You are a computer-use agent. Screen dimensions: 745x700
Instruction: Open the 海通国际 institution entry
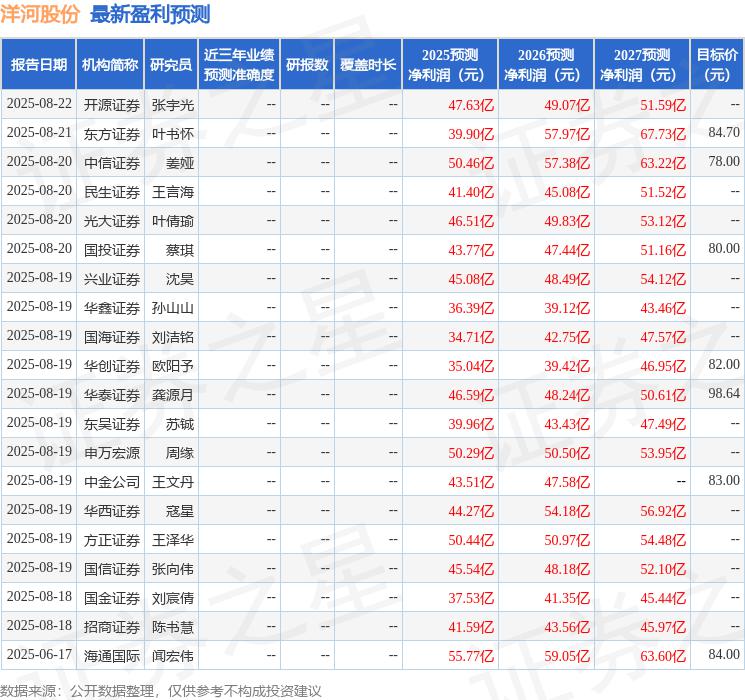pyautogui.click(x=111, y=655)
